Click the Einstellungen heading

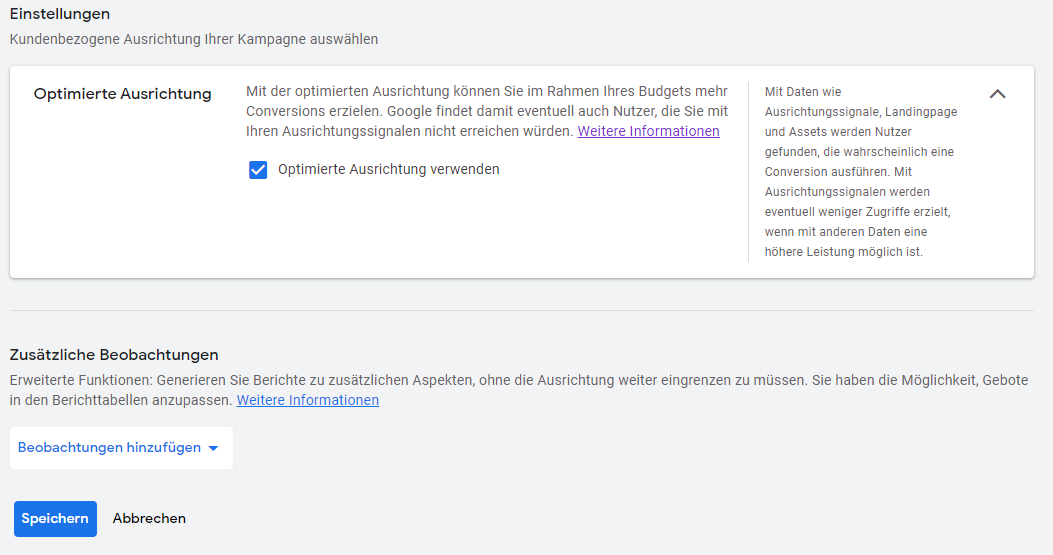(60, 14)
